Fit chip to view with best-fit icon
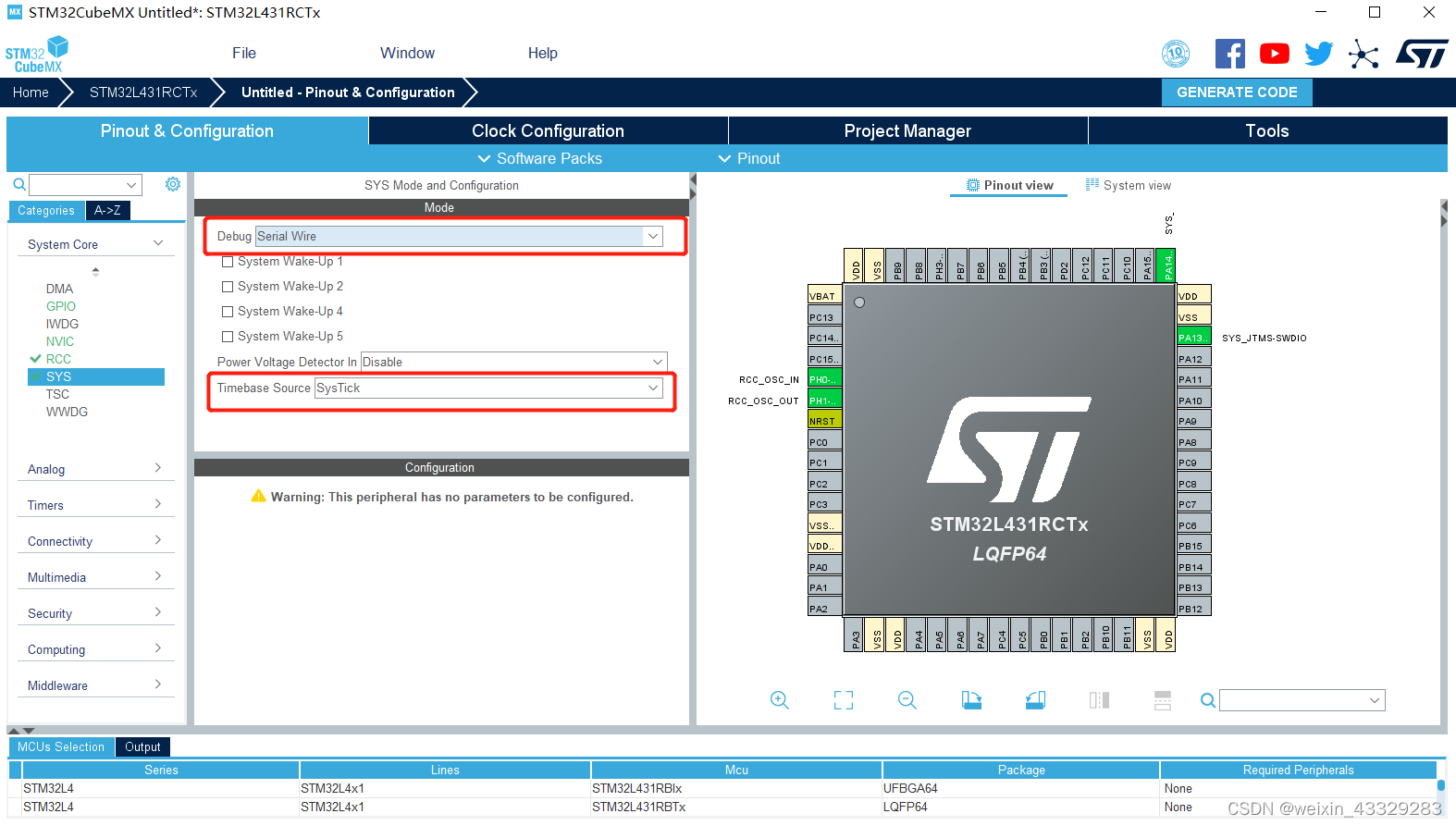This screenshot has width=1456, height=826. [x=844, y=700]
